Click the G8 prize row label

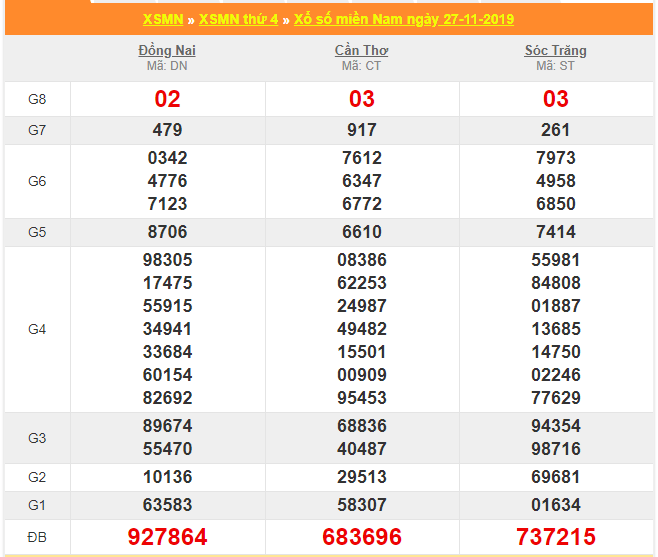point(37,99)
